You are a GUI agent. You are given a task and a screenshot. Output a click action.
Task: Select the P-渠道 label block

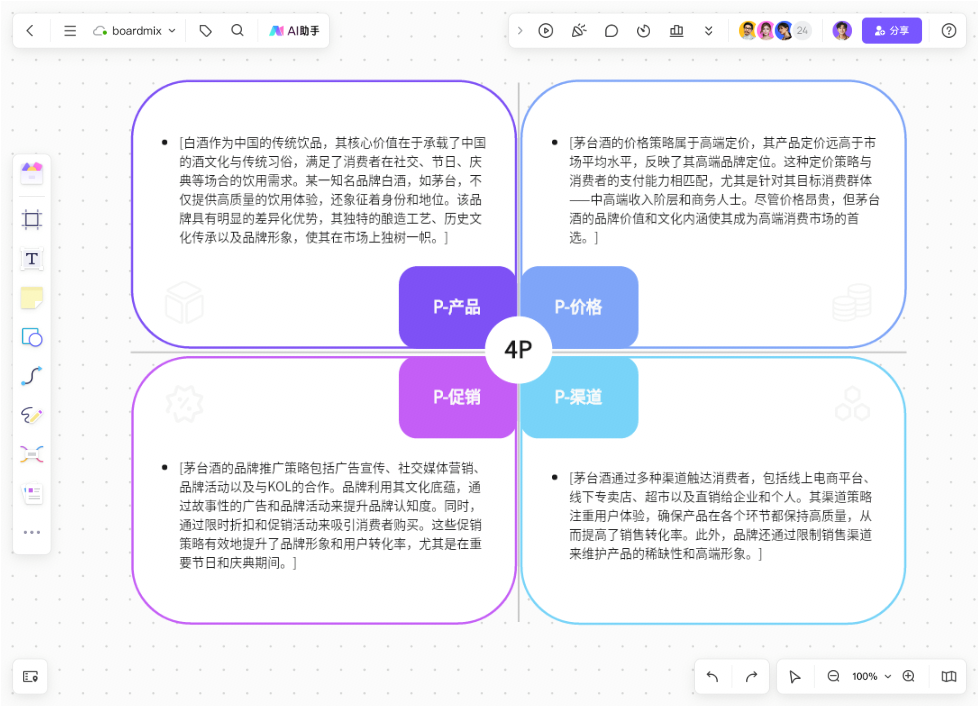click(579, 397)
